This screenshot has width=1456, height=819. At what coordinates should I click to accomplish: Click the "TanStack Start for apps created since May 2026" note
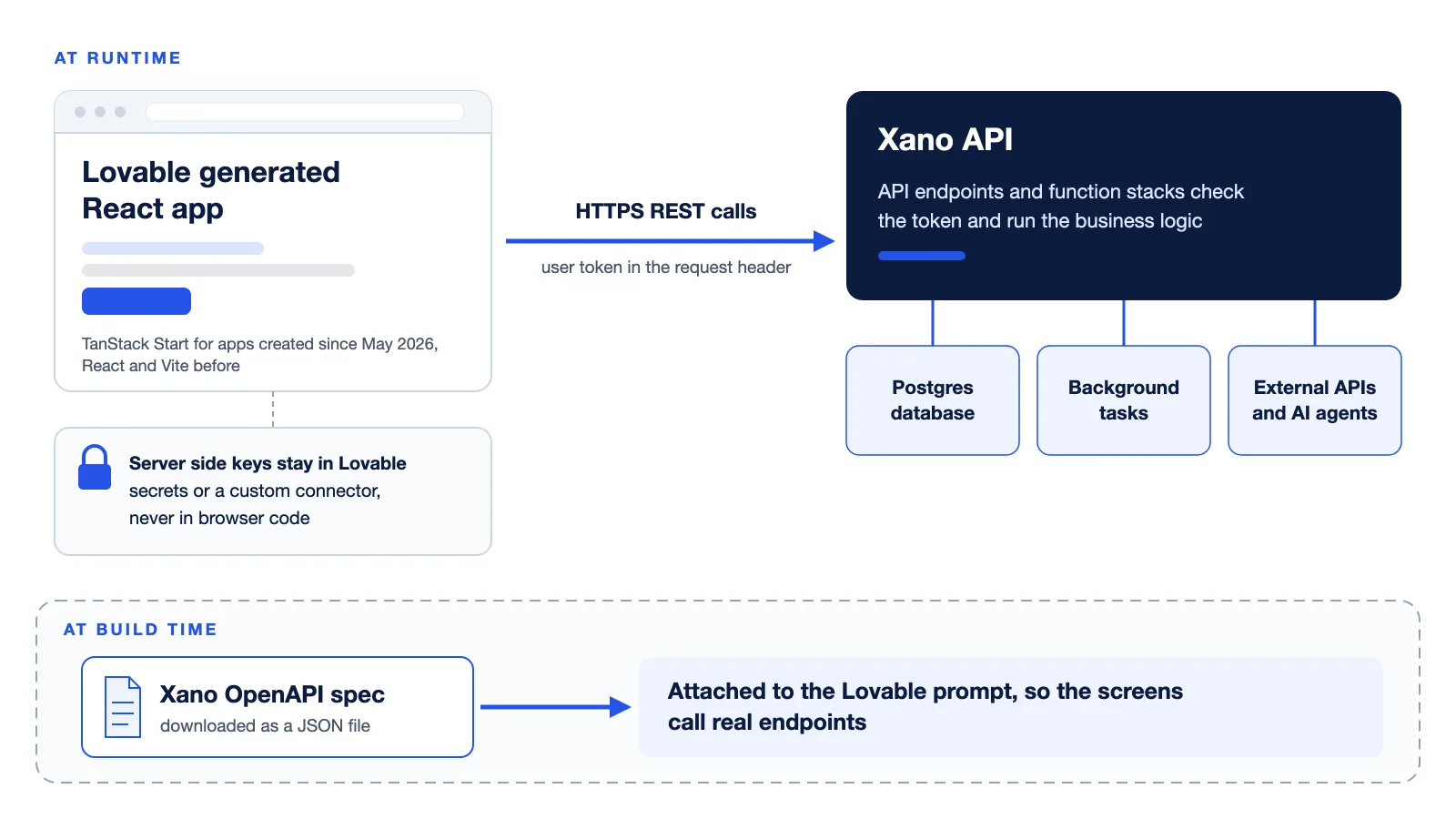click(260, 344)
